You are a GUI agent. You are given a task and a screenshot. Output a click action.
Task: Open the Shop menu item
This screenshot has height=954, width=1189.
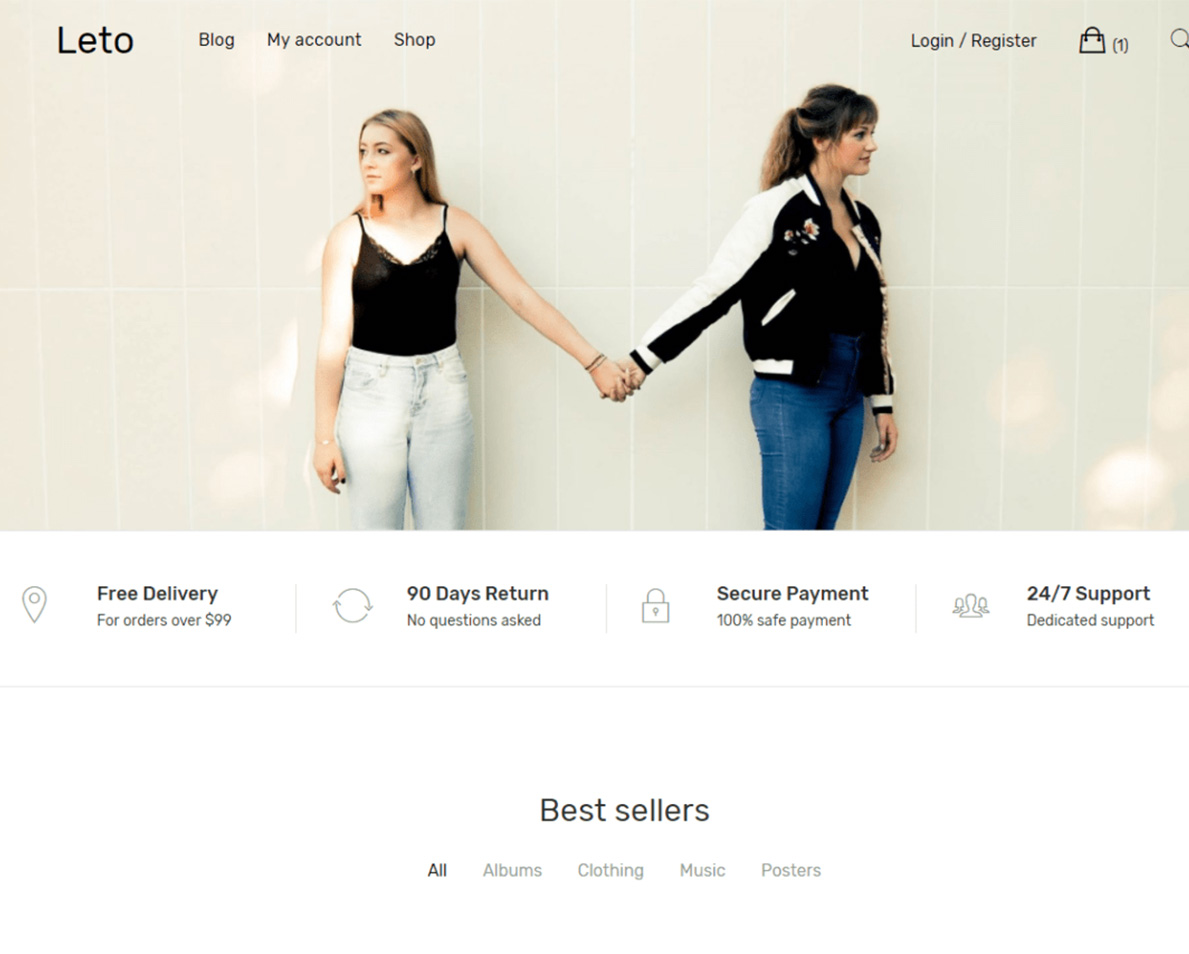coord(414,39)
